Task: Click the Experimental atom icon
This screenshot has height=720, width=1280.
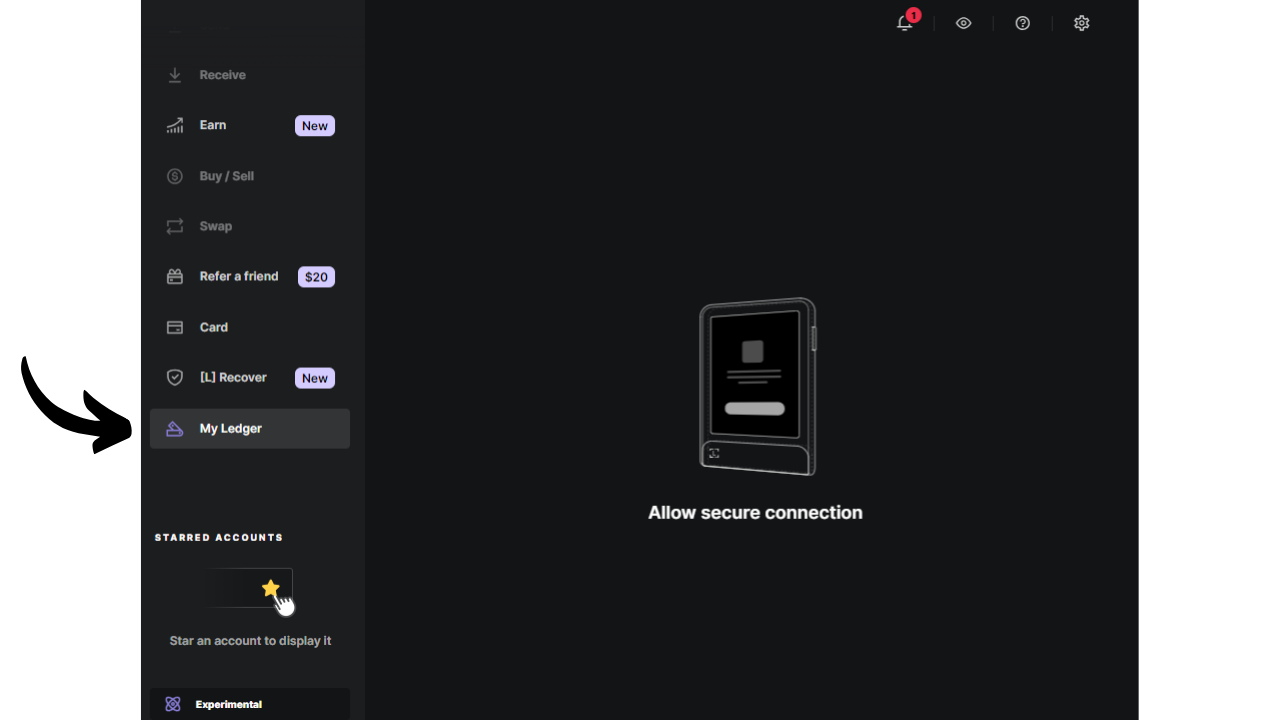Action: point(173,704)
